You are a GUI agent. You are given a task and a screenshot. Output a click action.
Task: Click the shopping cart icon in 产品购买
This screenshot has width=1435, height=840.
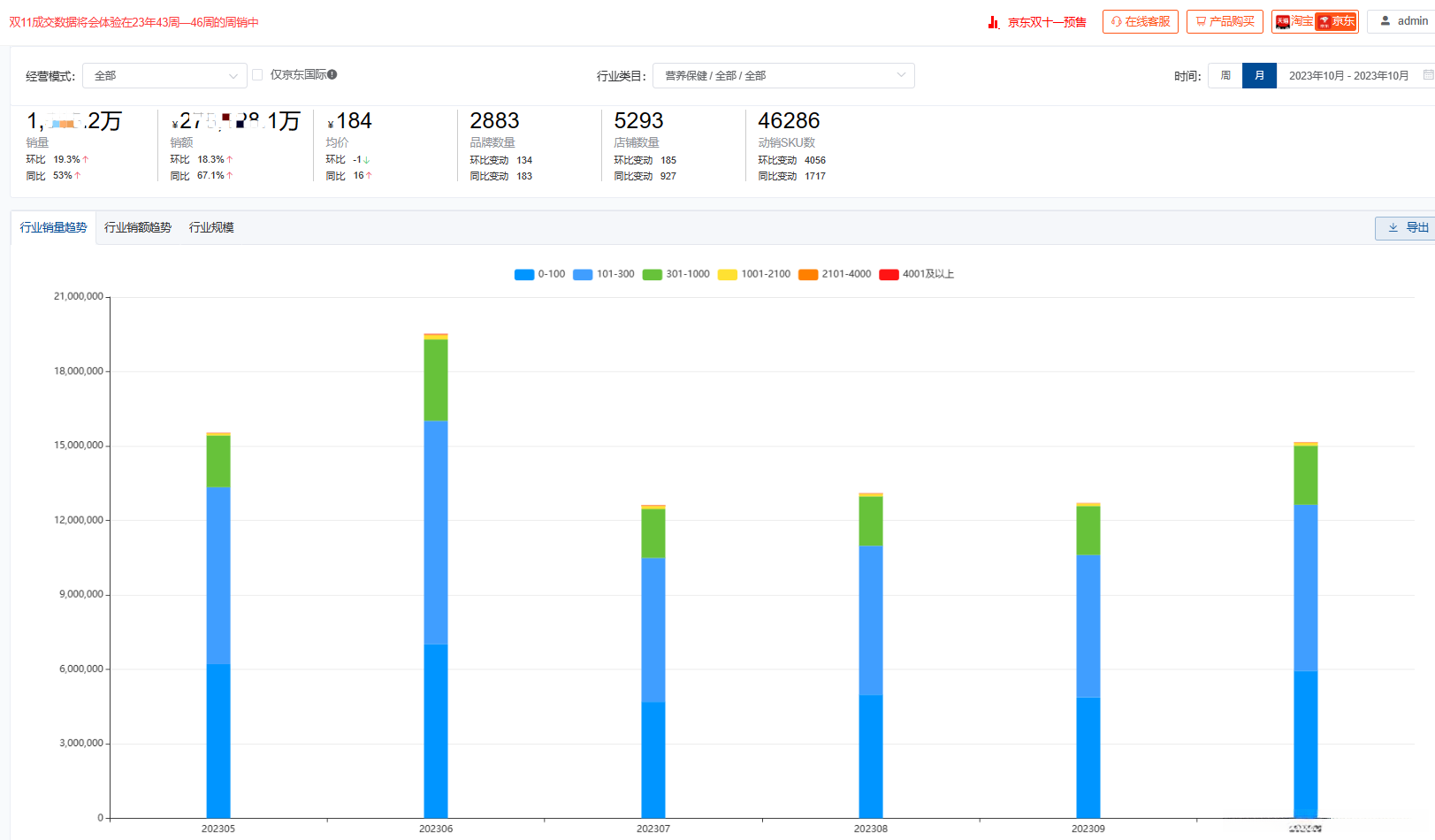1201,21
